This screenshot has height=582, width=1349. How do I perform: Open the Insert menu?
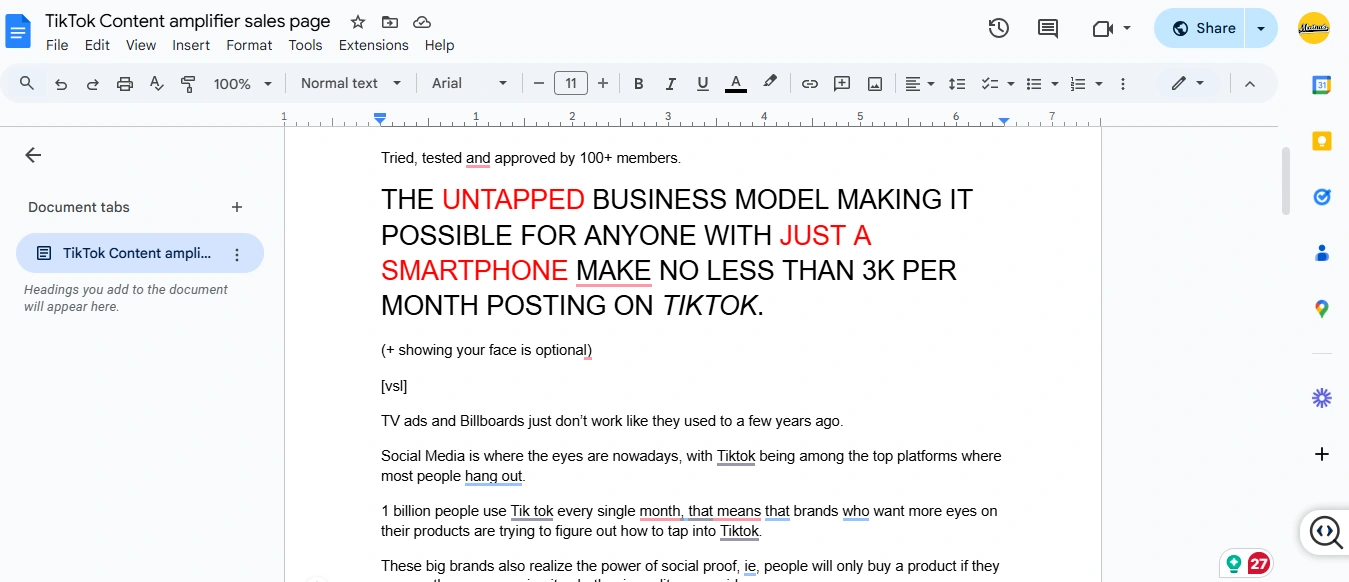191,45
